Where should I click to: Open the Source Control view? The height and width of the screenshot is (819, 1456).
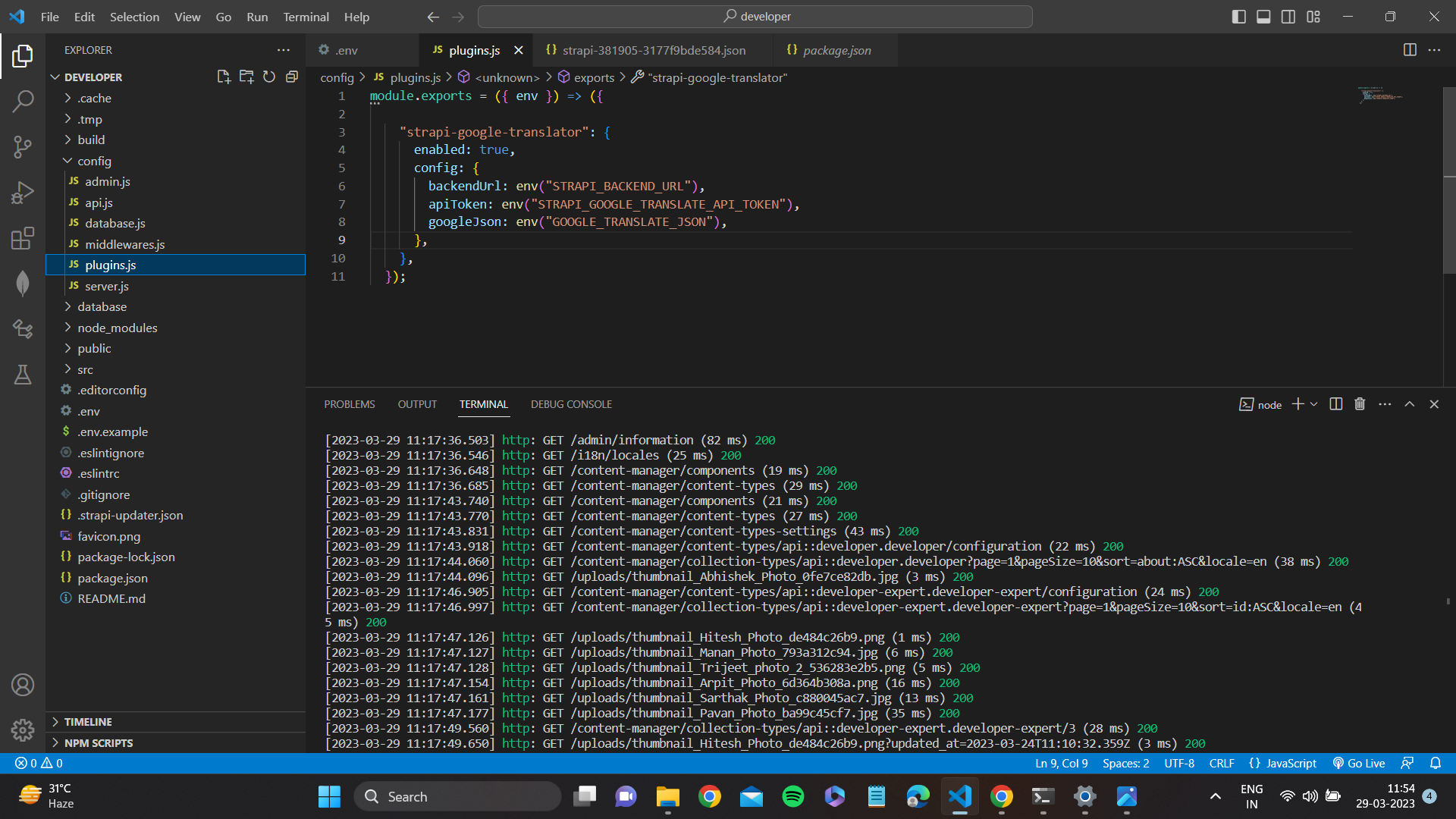click(x=23, y=147)
